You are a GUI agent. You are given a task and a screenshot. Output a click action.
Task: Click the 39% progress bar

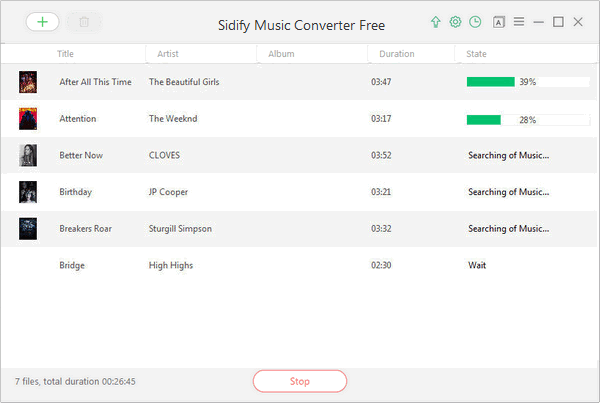528,82
